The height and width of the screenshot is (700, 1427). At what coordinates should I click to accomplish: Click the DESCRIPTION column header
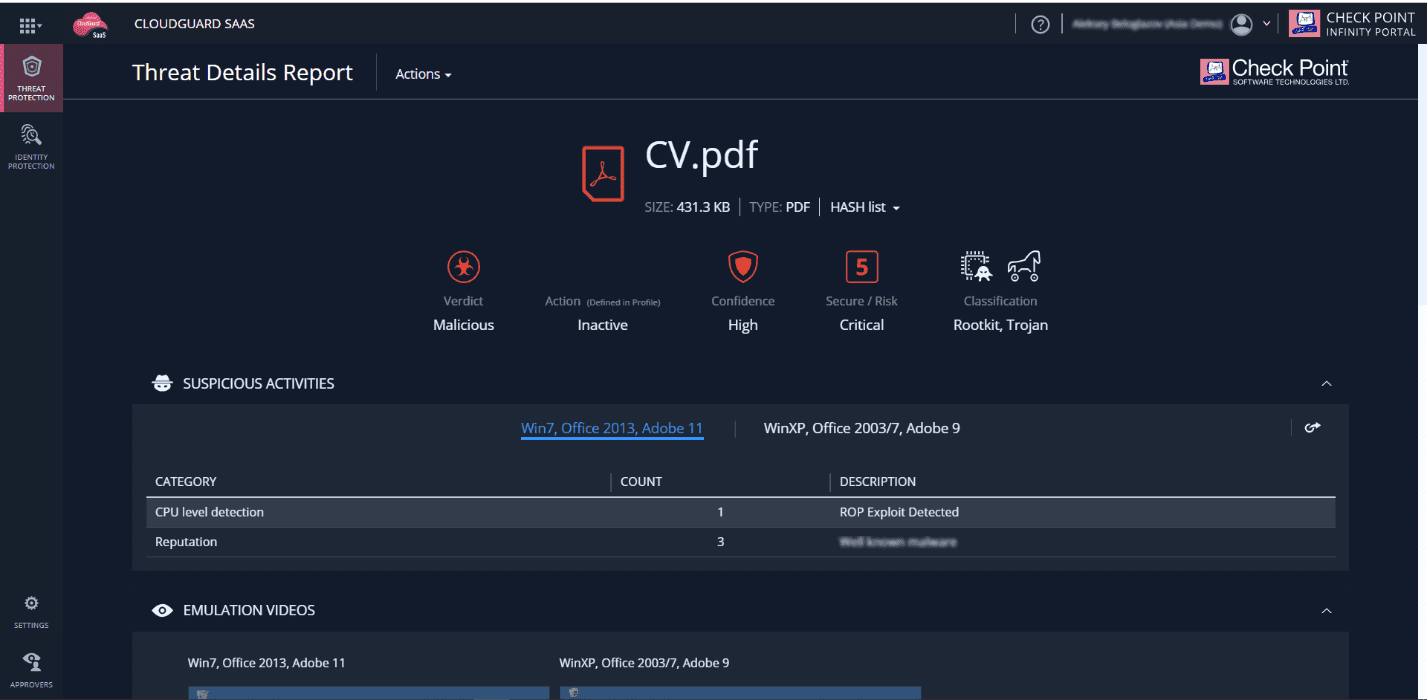point(878,481)
